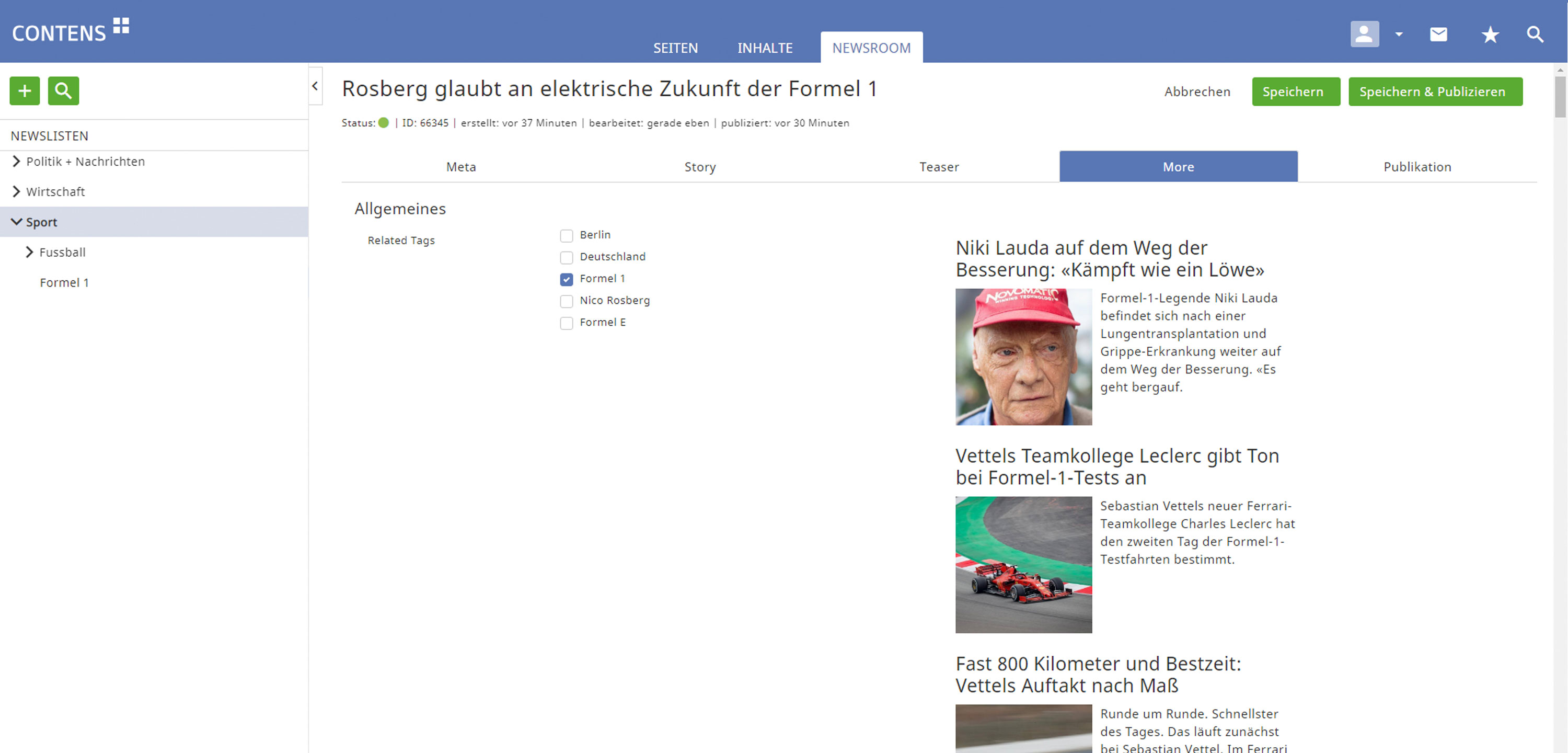Click the Niki Lauda article thumbnail
Image resolution: width=1568 pixels, height=753 pixels.
[x=1023, y=357]
